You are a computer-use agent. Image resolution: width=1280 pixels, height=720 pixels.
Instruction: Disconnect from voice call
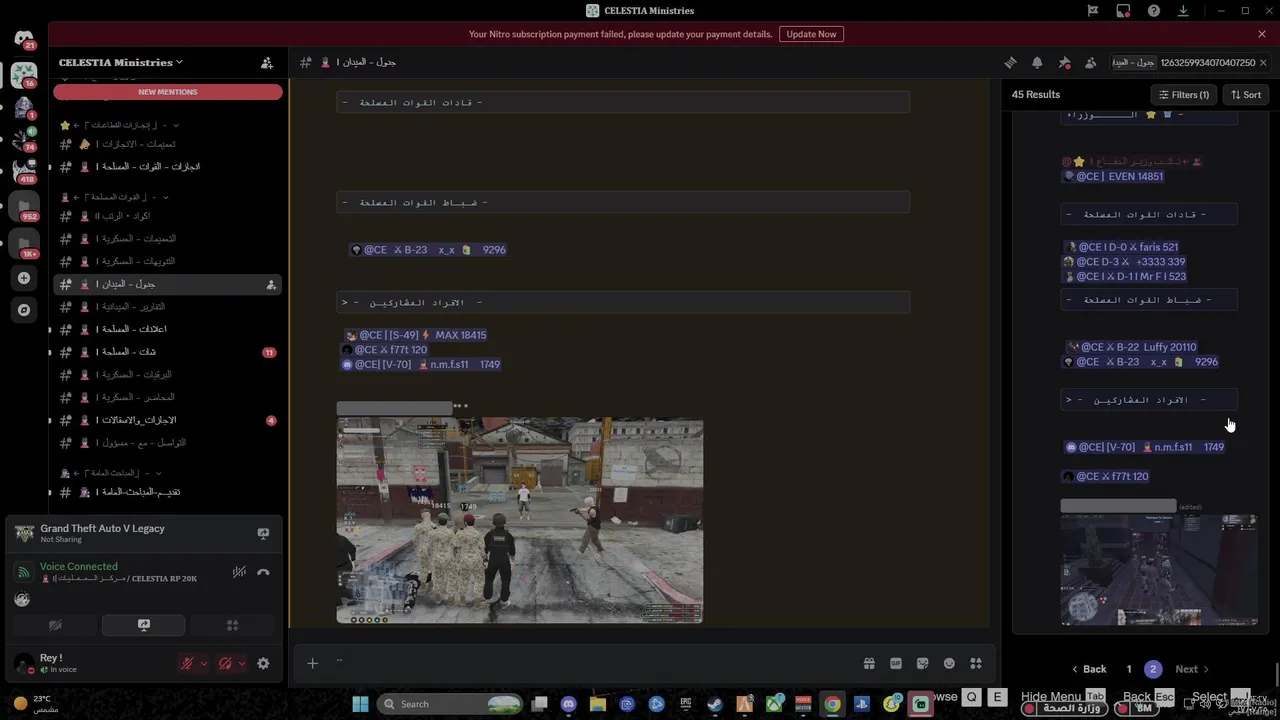(263, 572)
